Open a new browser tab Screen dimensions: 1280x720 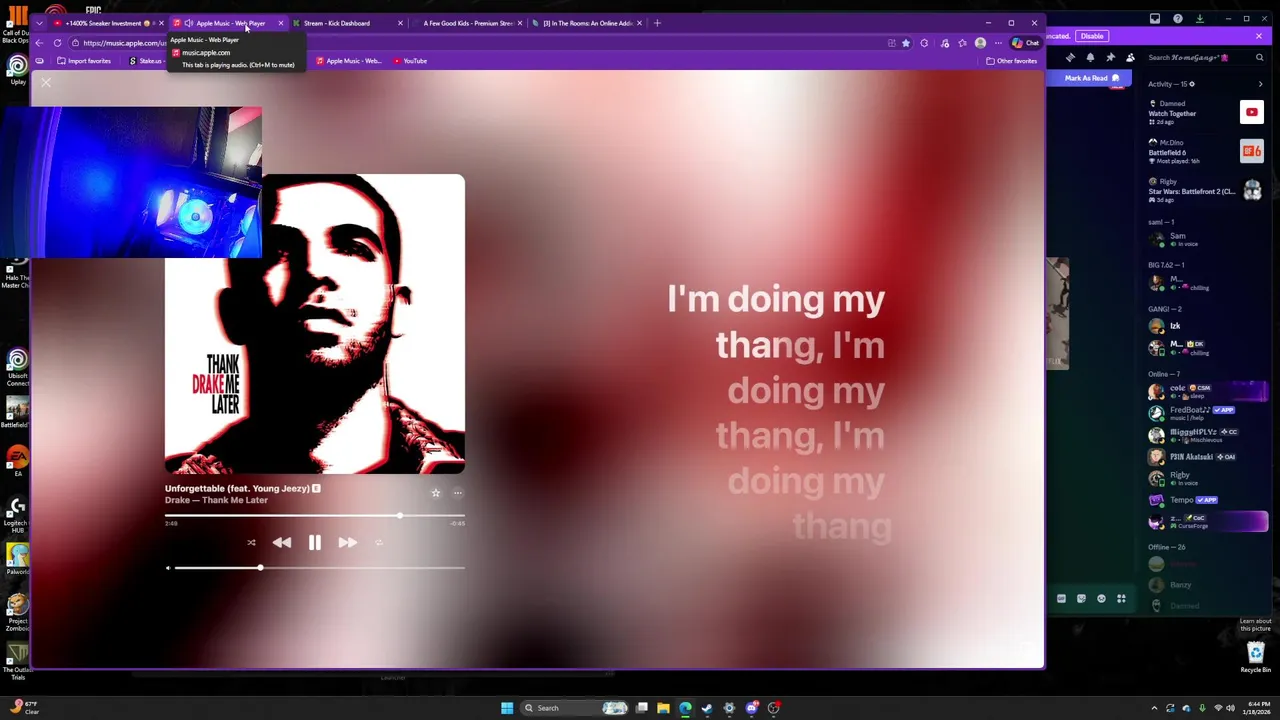657,23
